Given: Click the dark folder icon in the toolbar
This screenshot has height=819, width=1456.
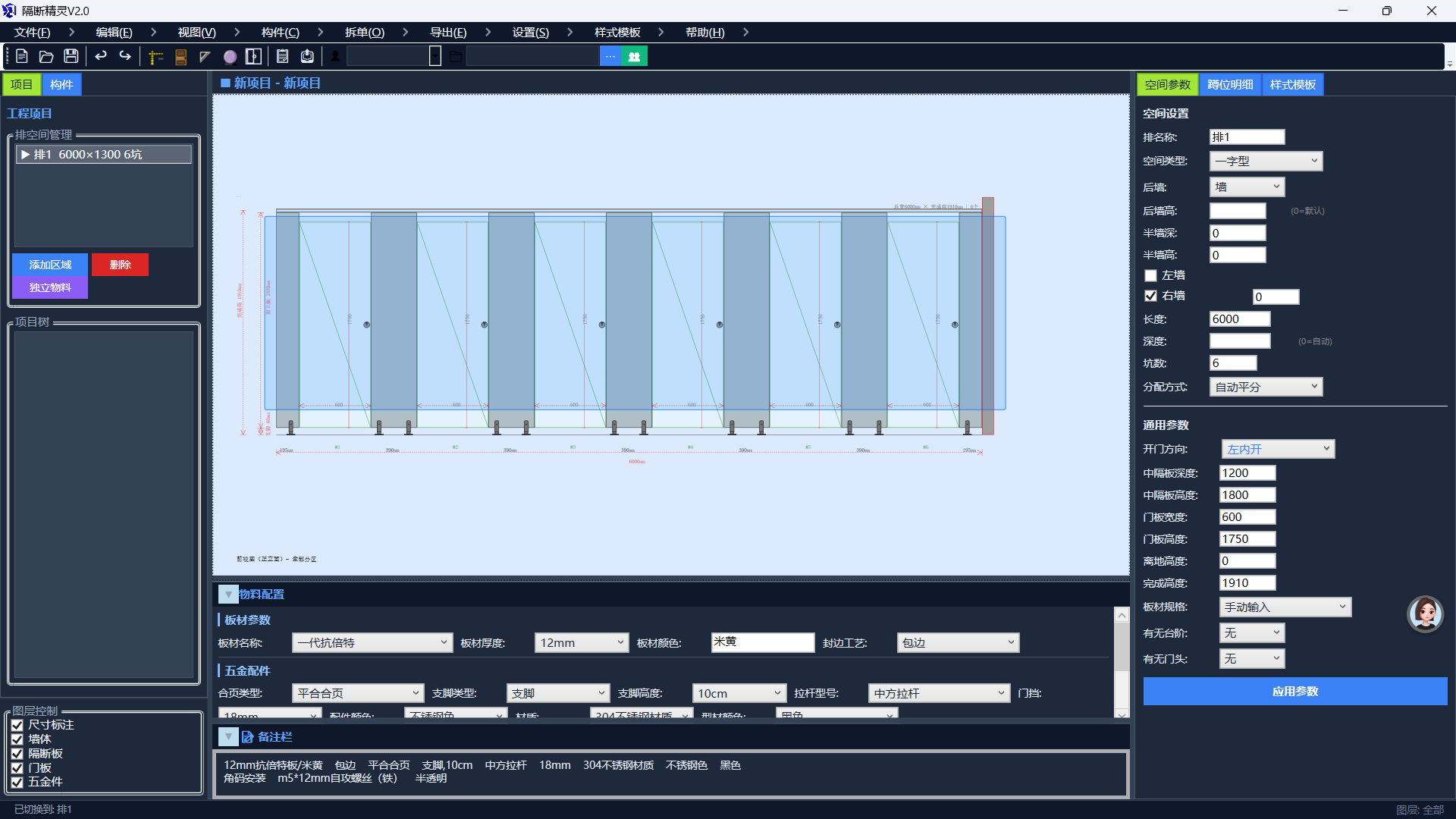Looking at the screenshot, I should coord(456,57).
